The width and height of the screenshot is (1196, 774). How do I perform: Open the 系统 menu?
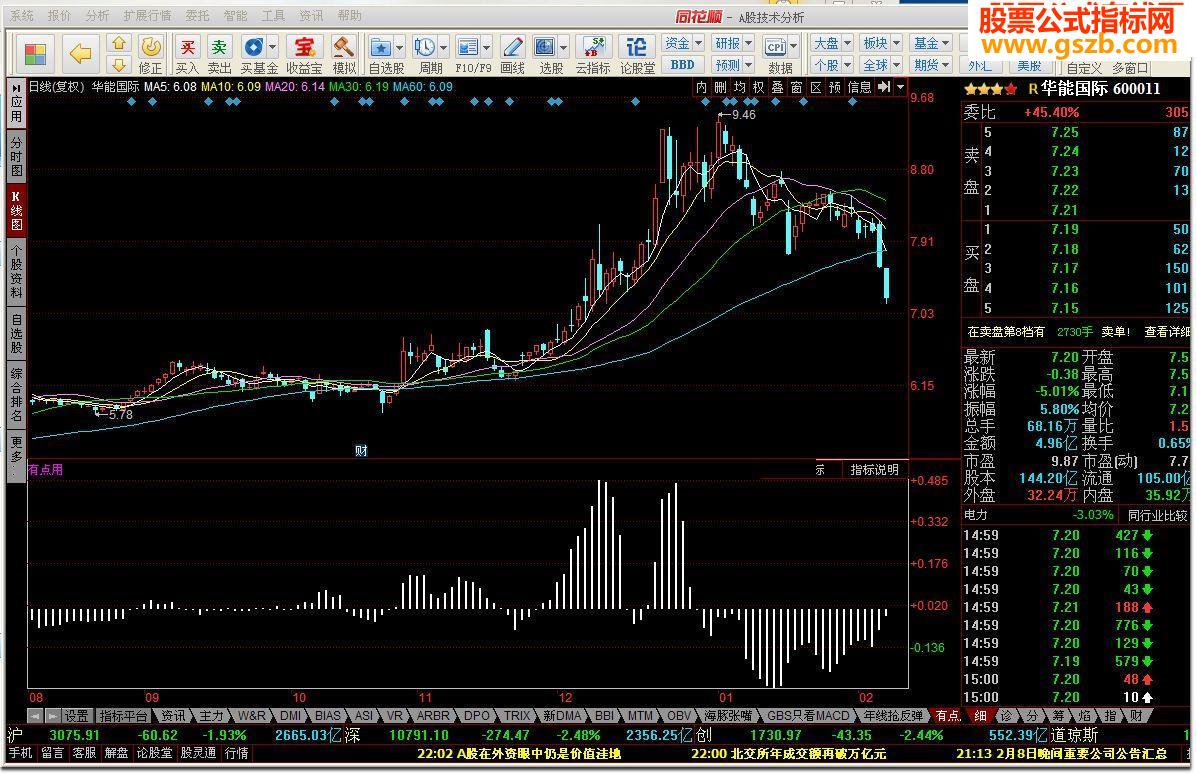point(21,16)
